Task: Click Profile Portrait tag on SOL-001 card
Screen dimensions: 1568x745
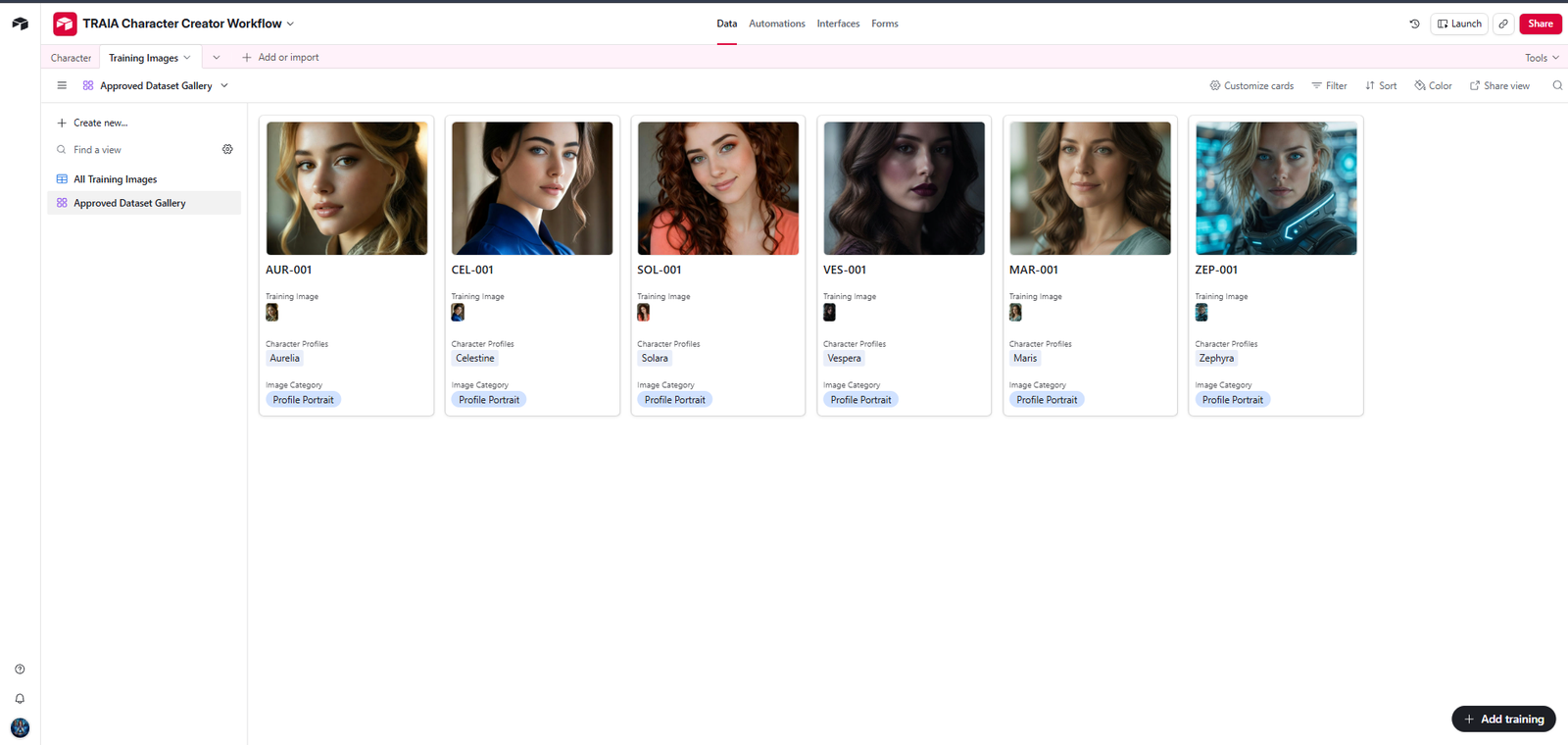Action: [675, 400]
